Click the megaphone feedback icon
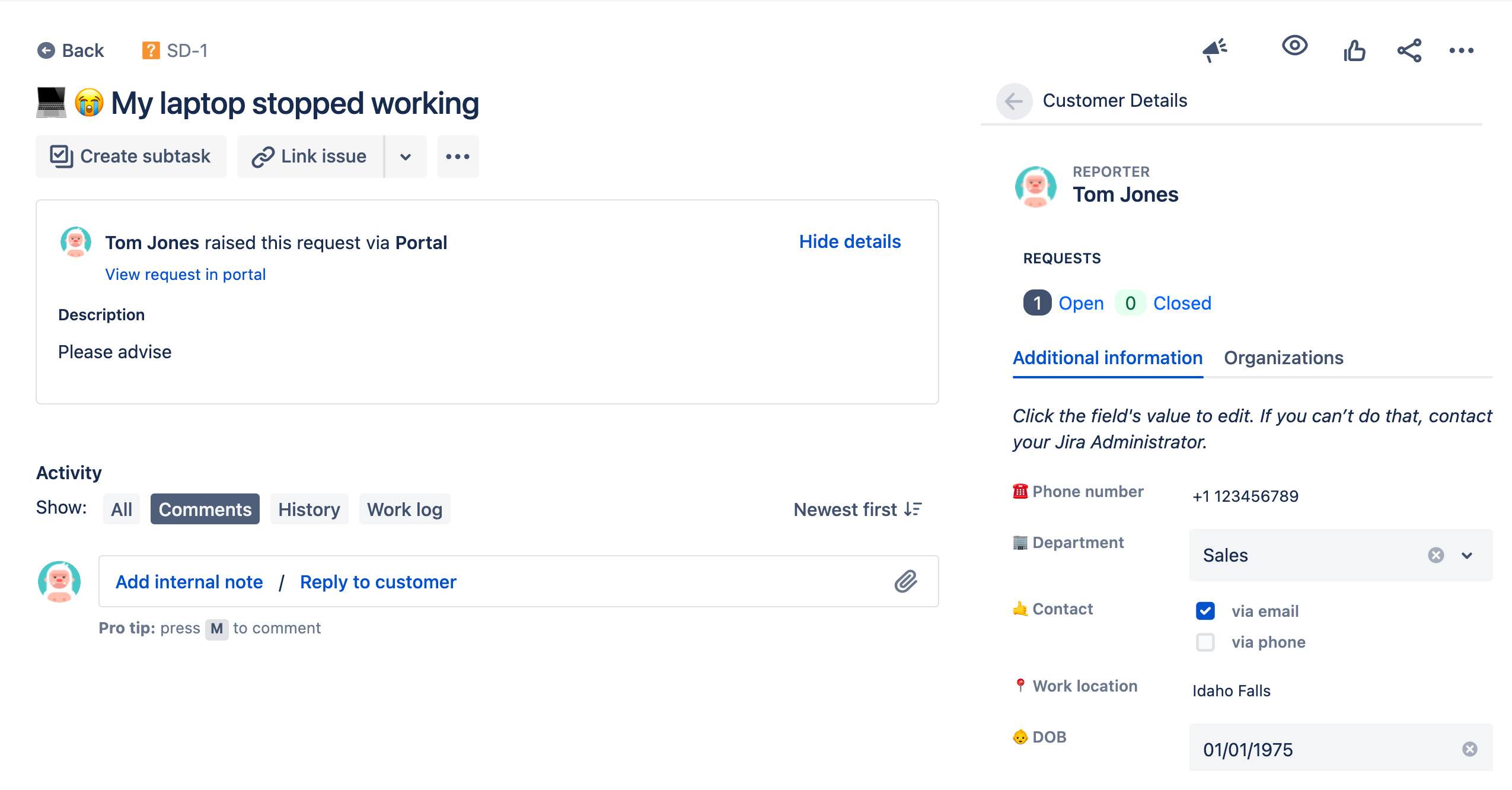1512x790 pixels. pyautogui.click(x=1214, y=50)
